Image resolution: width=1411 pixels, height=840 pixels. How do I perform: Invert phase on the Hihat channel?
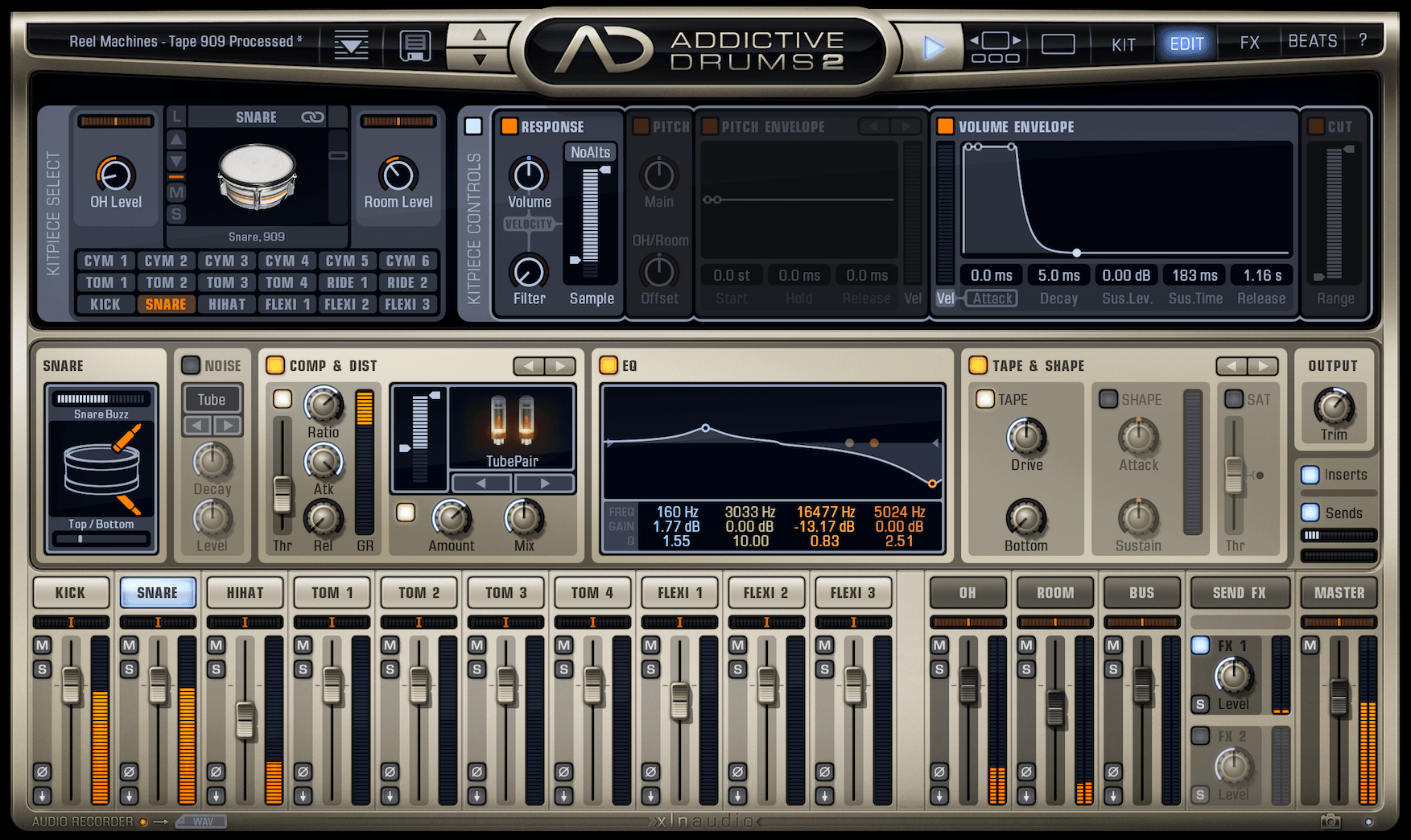pos(216,772)
